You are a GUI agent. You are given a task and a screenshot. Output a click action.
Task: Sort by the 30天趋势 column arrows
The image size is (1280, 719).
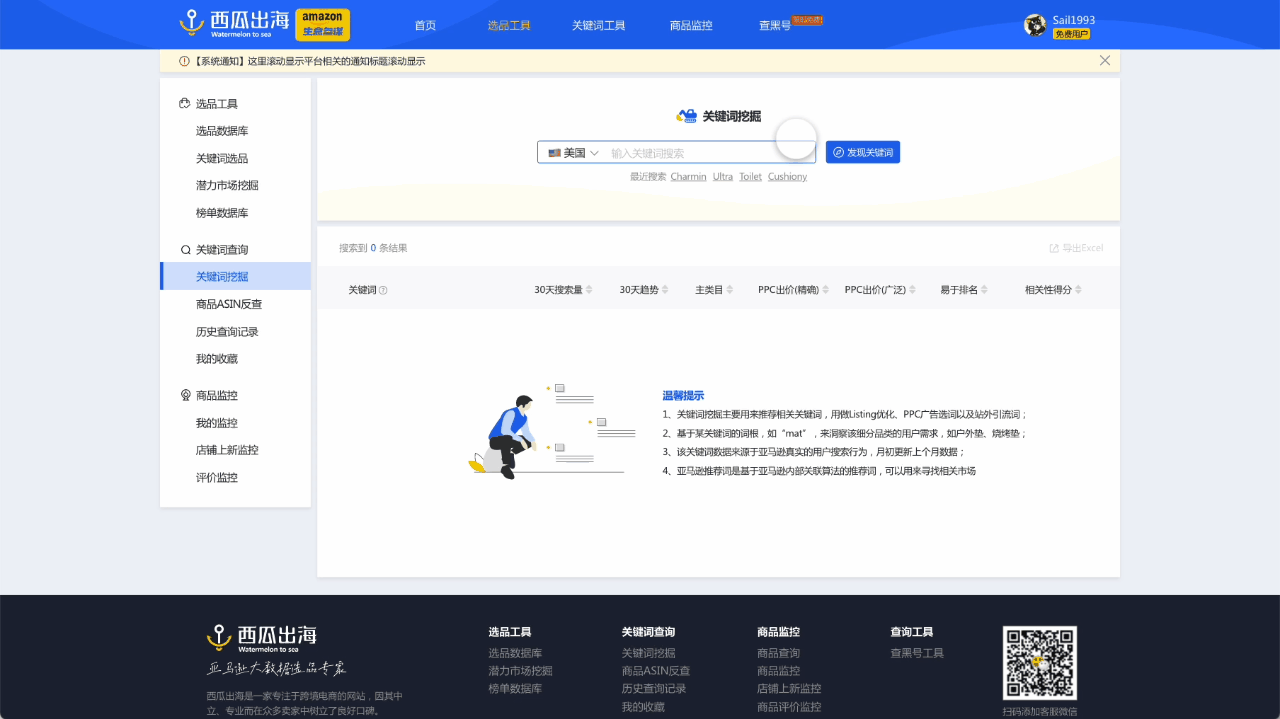pyautogui.click(x=666, y=290)
